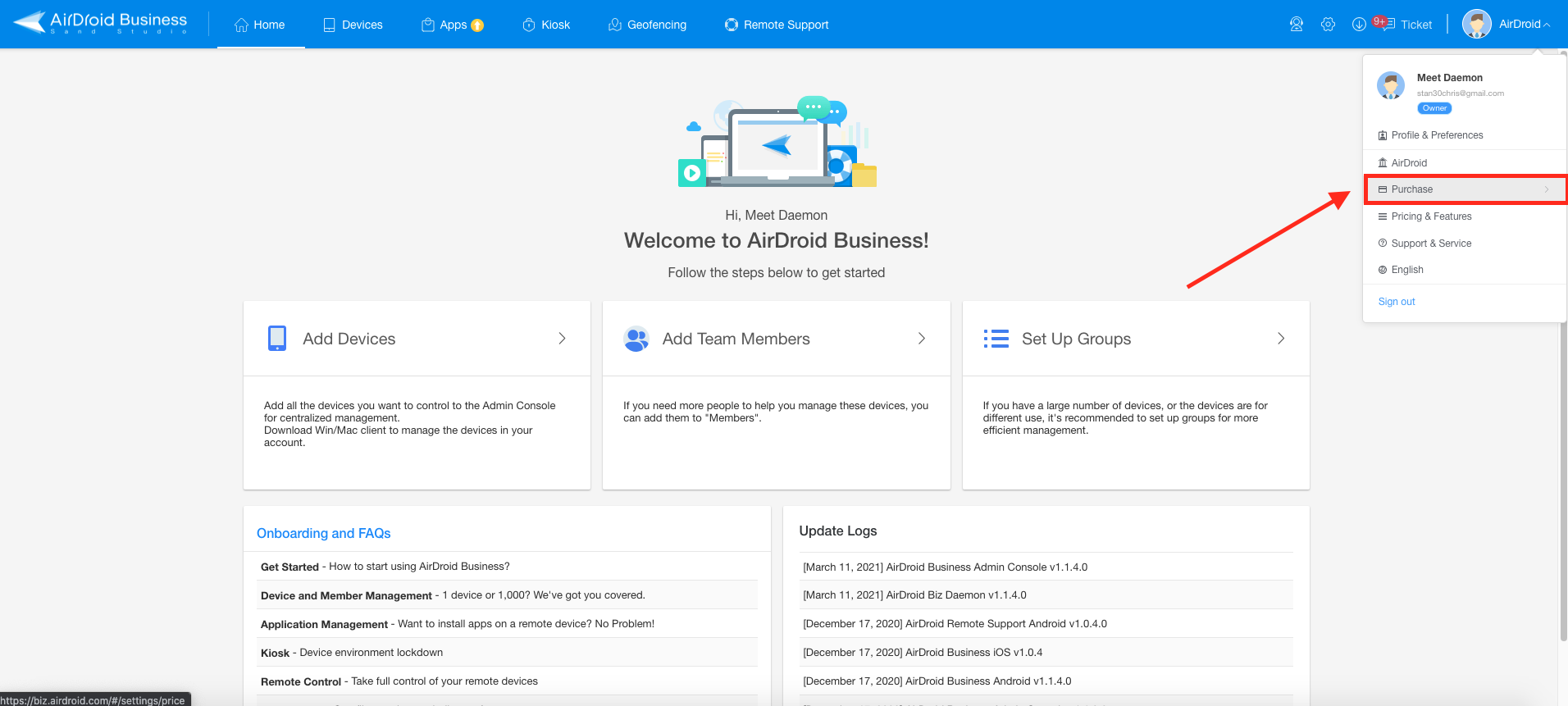Open the Kiosk FAQ entry
Image resolution: width=1568 pixels, height=706 pixels.
tap(508, 653)
